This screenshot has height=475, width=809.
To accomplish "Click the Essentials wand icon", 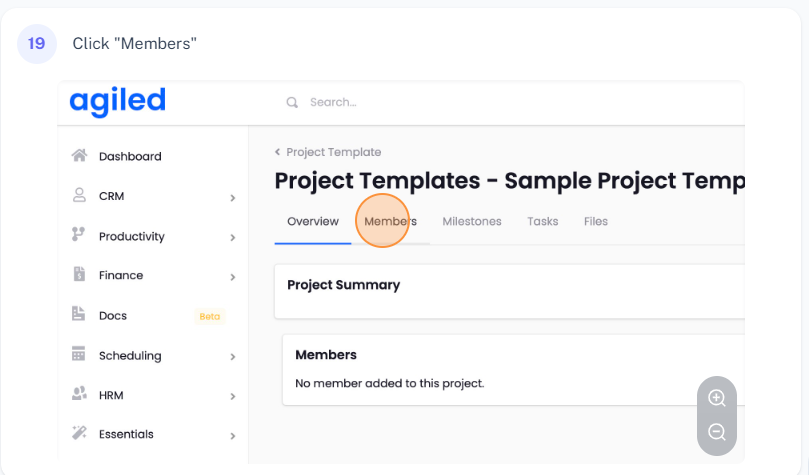I will pyautogui.click(x=79, y=434).
